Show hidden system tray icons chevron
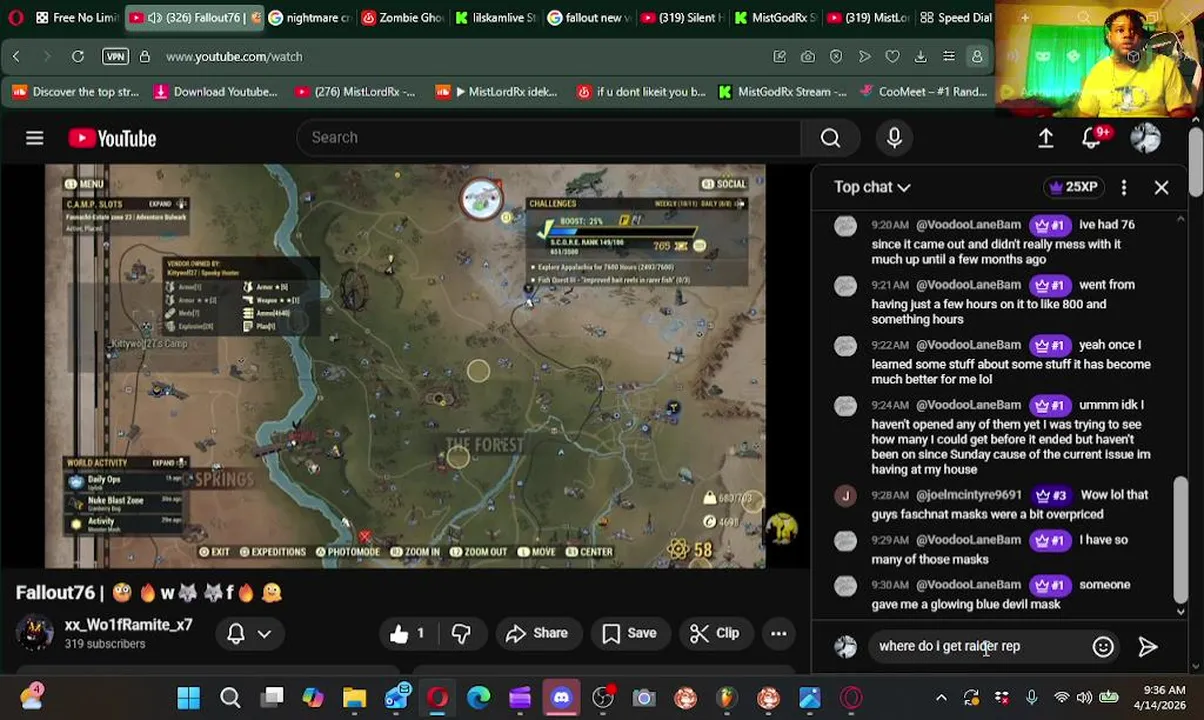Image resolution: width=1204 pixels, height=720 pixels. (x=941, y=698)
